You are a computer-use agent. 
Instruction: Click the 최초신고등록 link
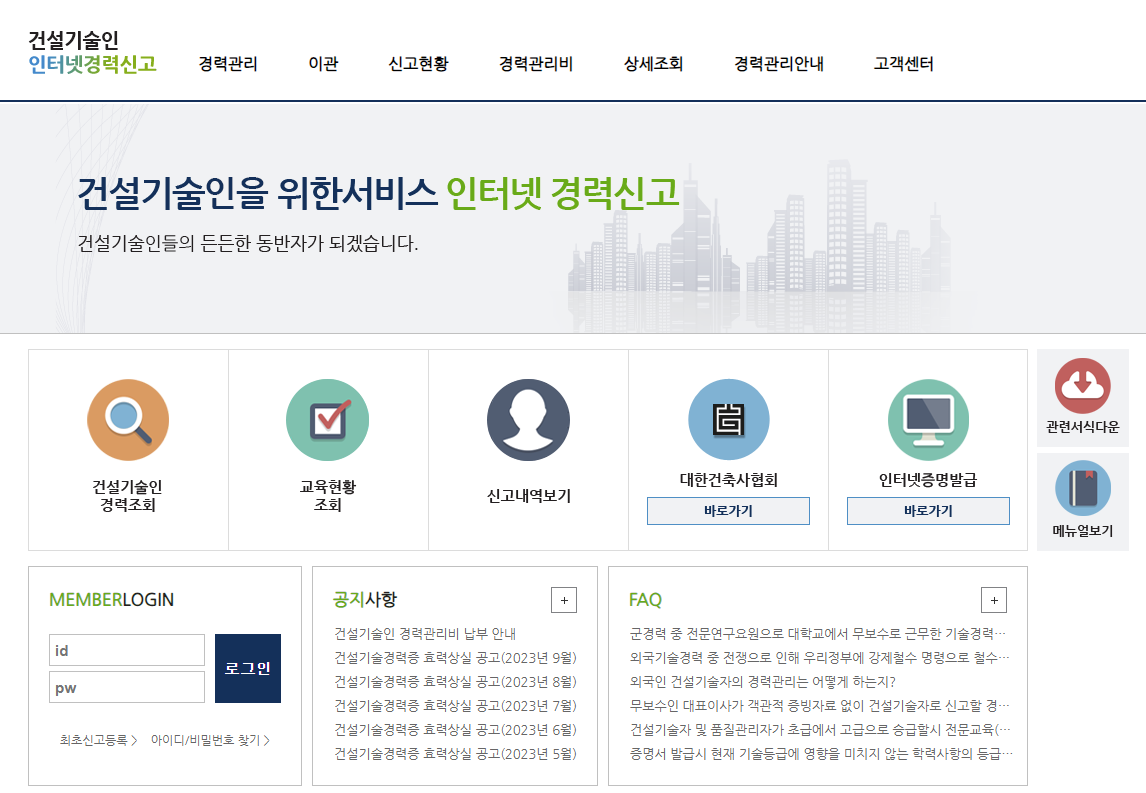click(98, 740)
